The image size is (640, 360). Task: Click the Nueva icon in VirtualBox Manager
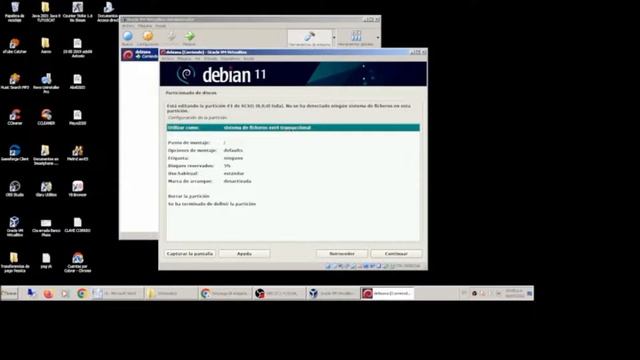pos(127,38)
